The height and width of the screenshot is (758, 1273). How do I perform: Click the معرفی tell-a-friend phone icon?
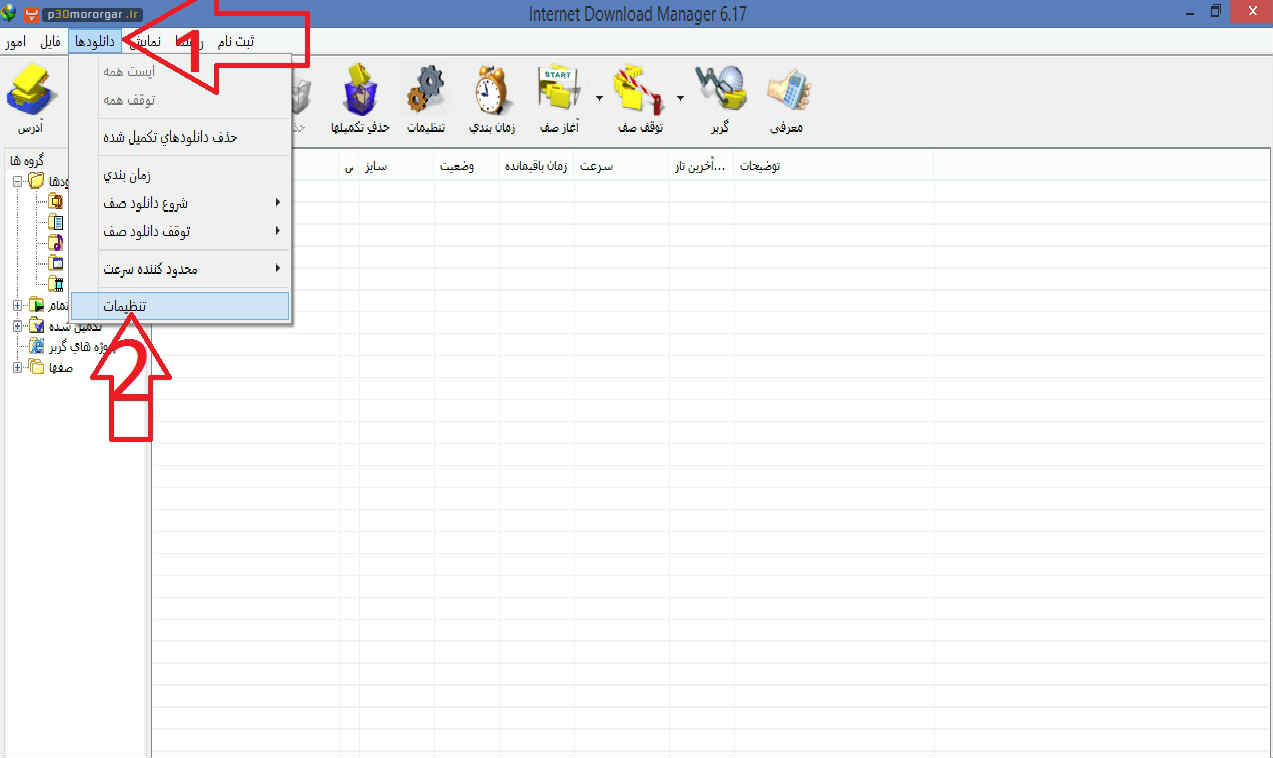pyautogui.click(x=788, y=89)
